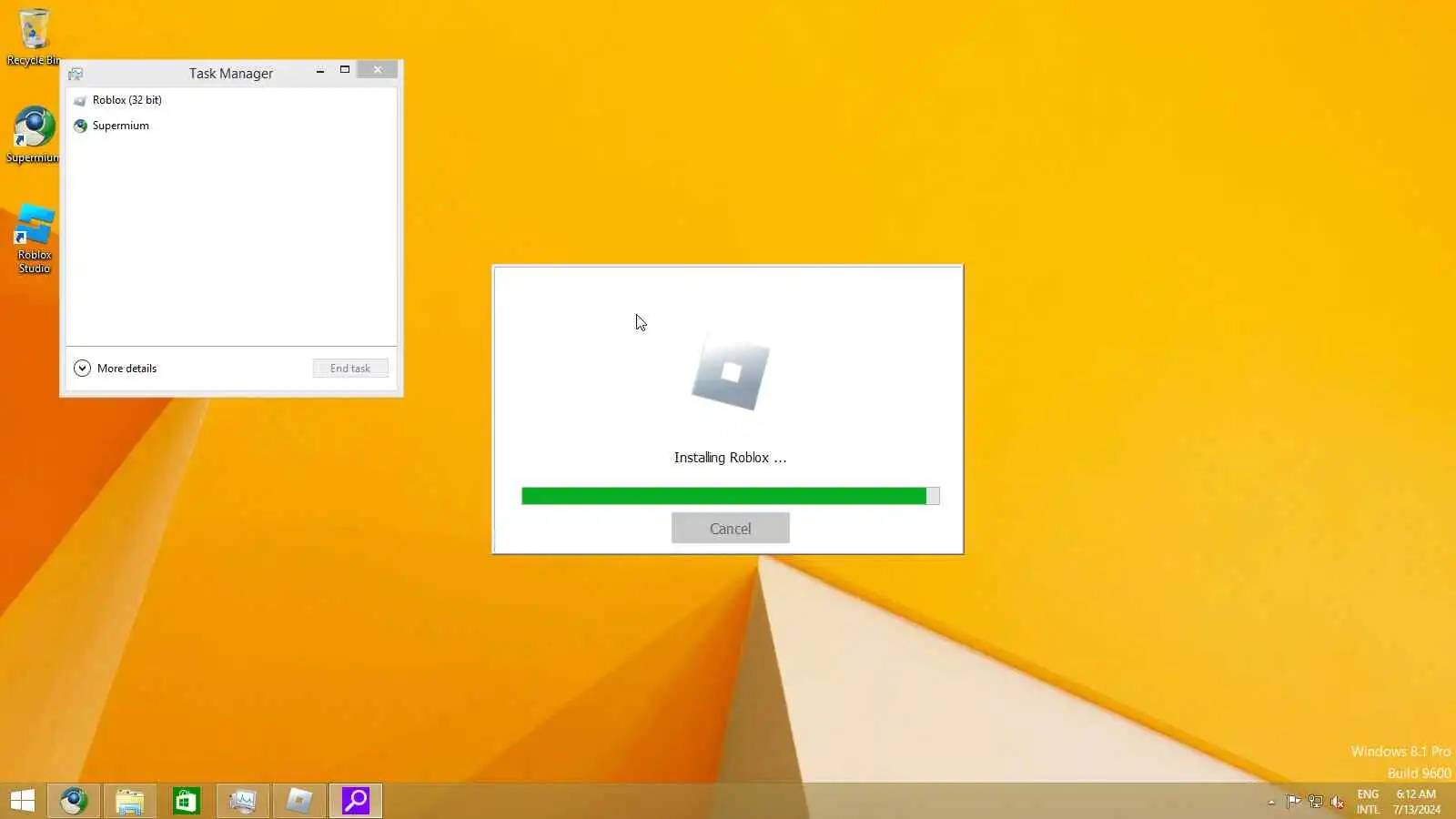Click the 'Installing Roblox ...' status text
This screenshot has height=819, width=1456.
730,458
